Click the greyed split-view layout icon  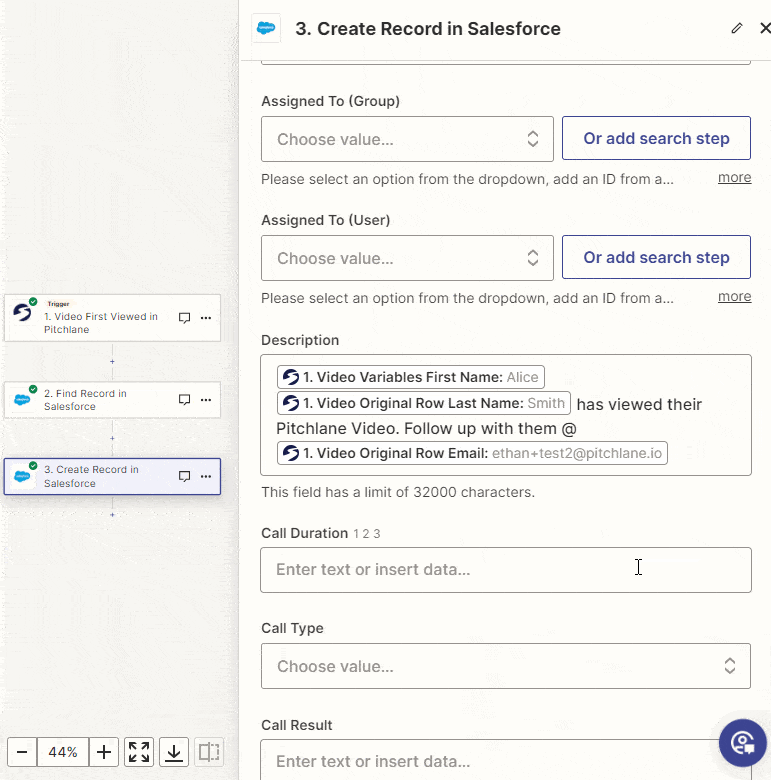click(x=209, y=752)
